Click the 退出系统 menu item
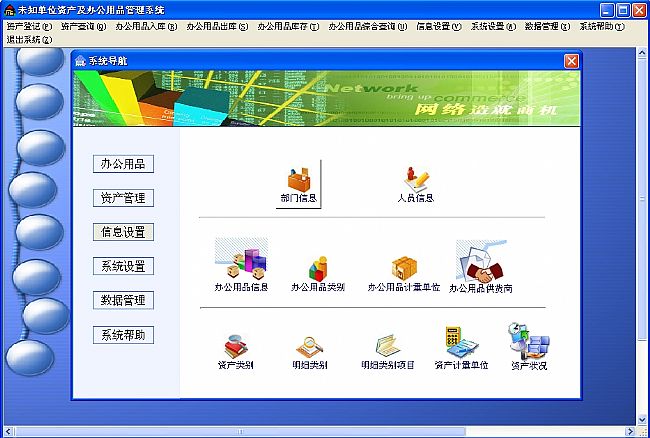 pos(29,40)
